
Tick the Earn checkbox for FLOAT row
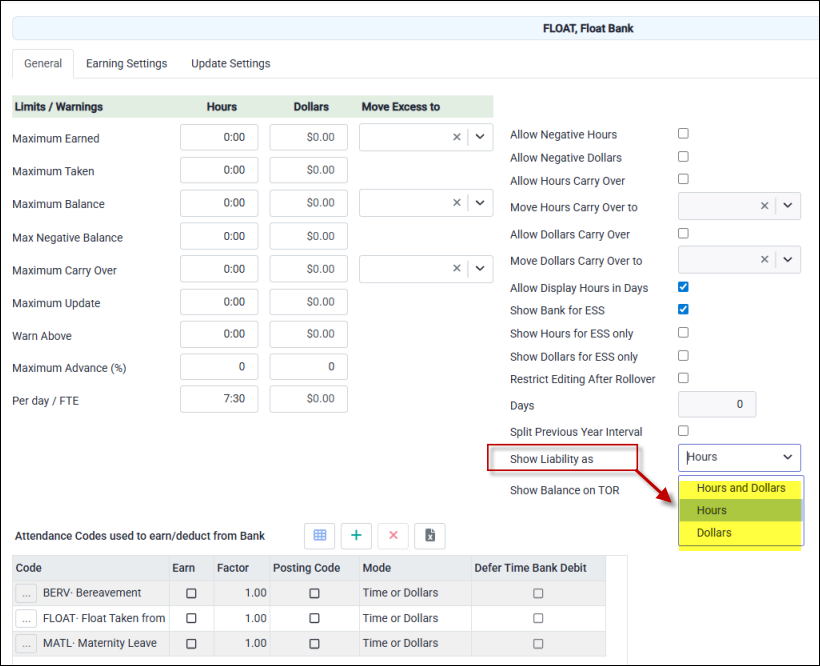tap(191, 618)
